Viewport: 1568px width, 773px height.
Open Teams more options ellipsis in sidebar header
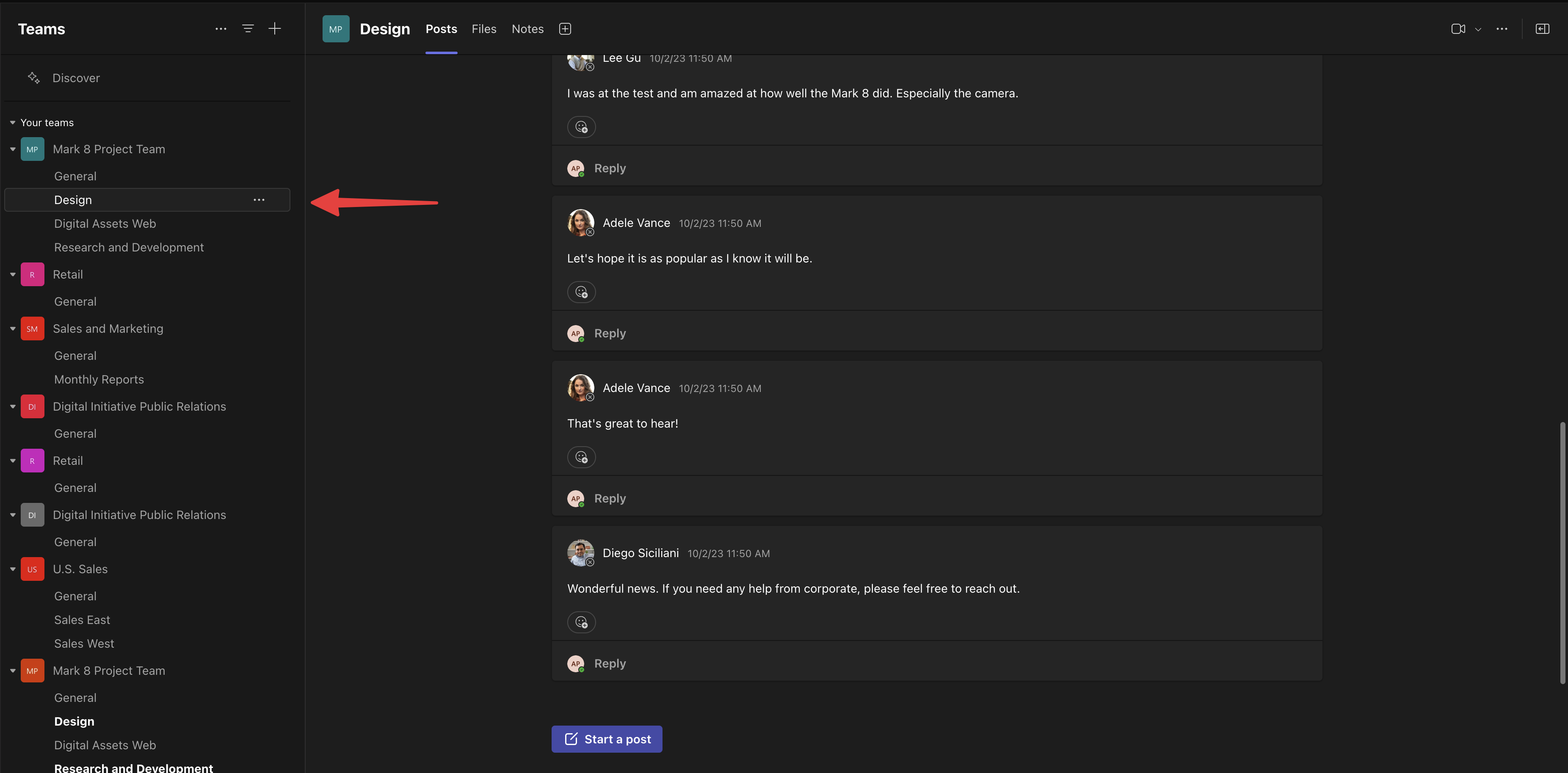pyautogui.click(x=221, y=29)
